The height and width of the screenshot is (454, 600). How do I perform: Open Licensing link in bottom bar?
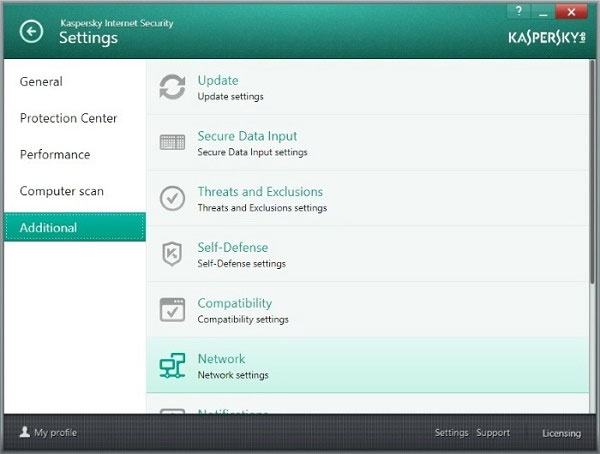coord(561,433)
